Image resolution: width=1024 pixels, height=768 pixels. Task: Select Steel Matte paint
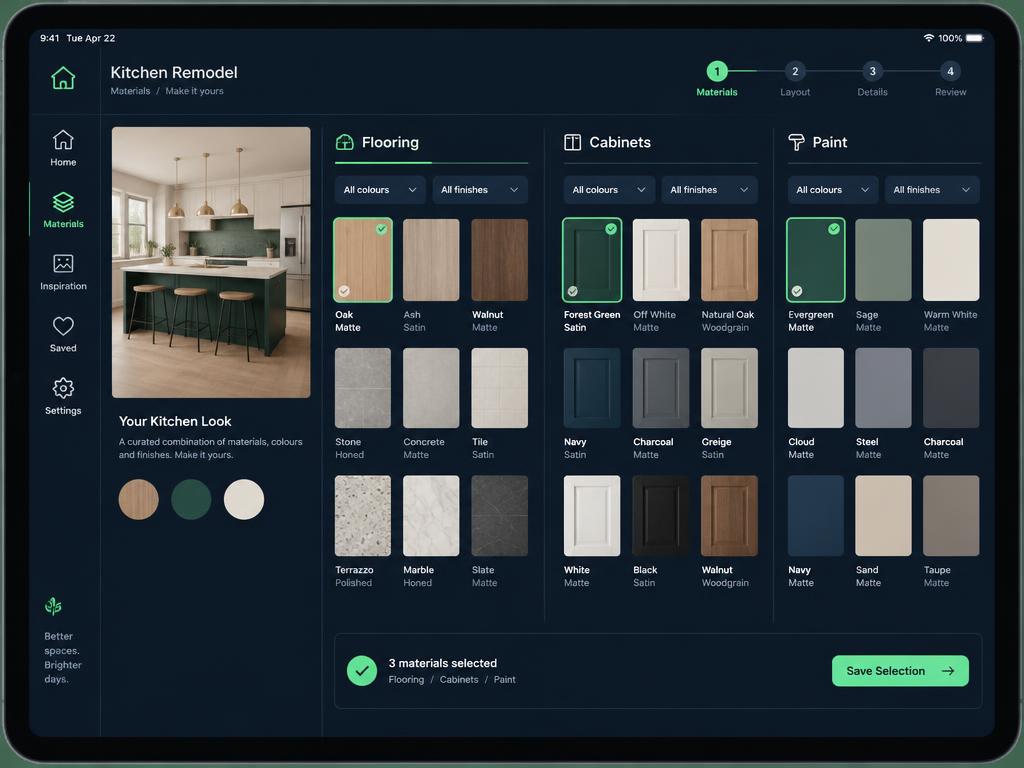pos(883,388)
